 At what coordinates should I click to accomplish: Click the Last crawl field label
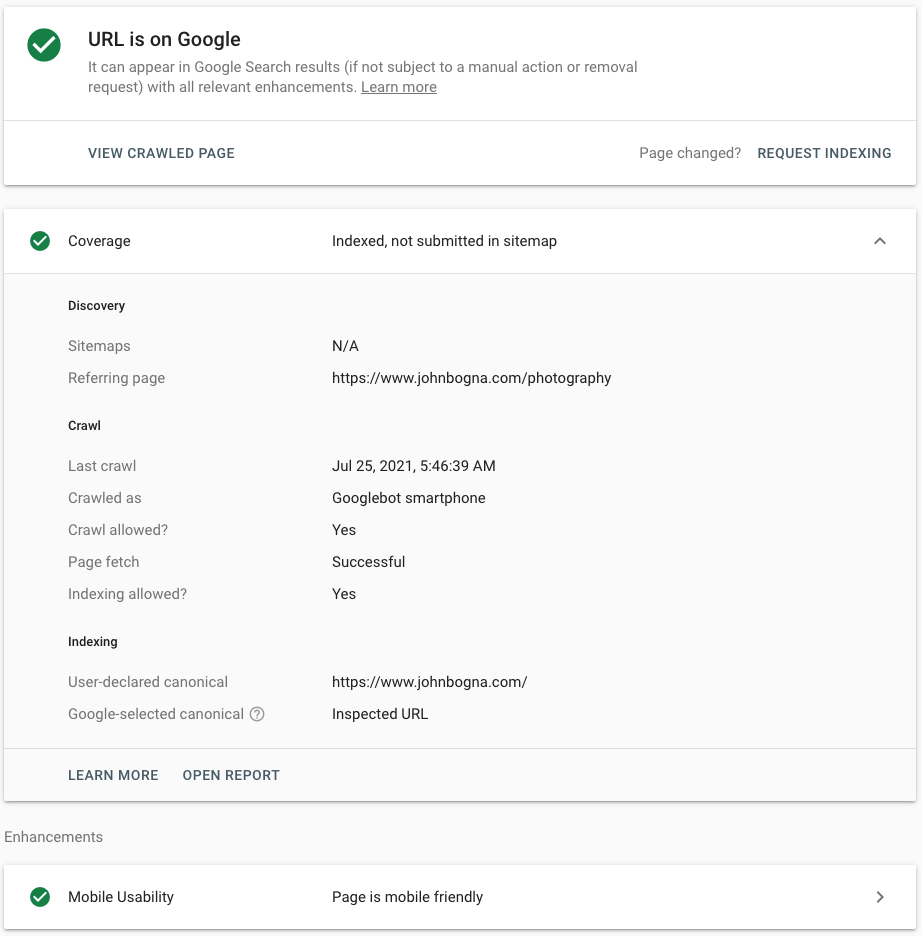pos(102,466)
